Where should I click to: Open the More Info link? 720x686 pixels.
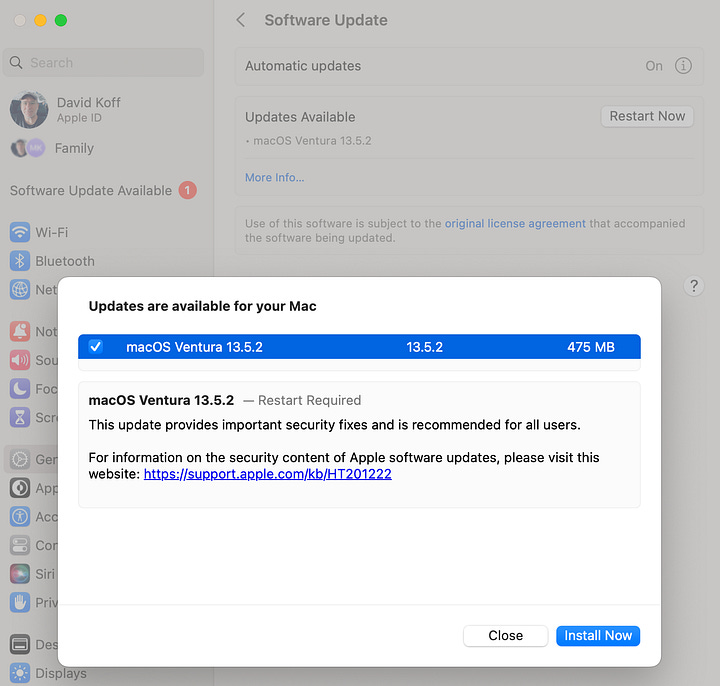click(x=275, y=177)
